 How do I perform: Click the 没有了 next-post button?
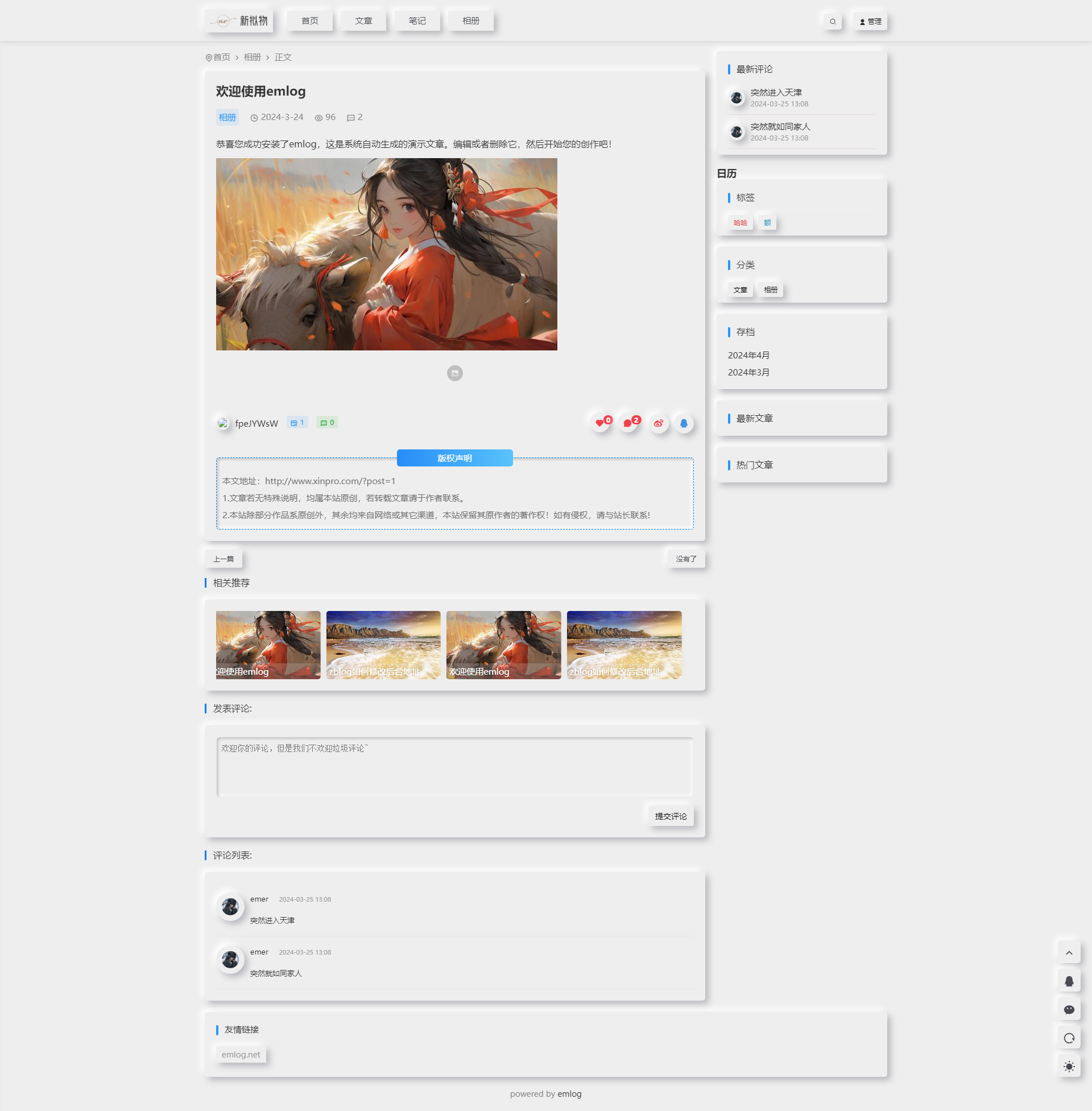(686, 559)
